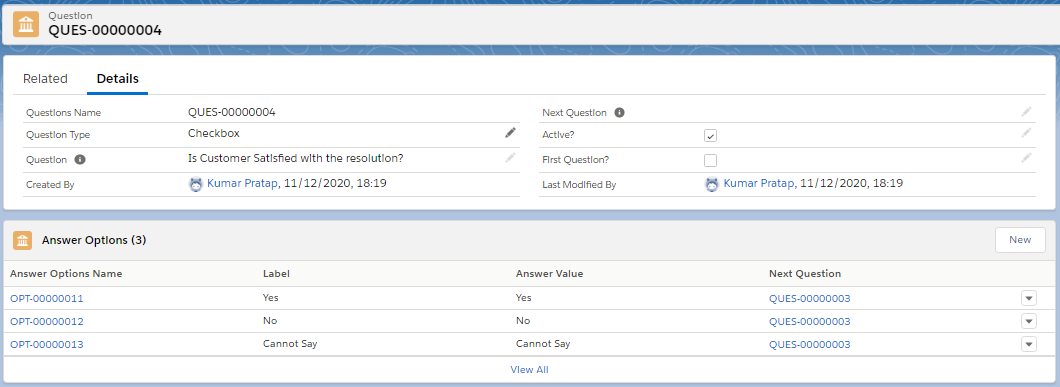Click the Next Question column header
The width and height of the screenshot is (1060, 387).
[805, 273]
